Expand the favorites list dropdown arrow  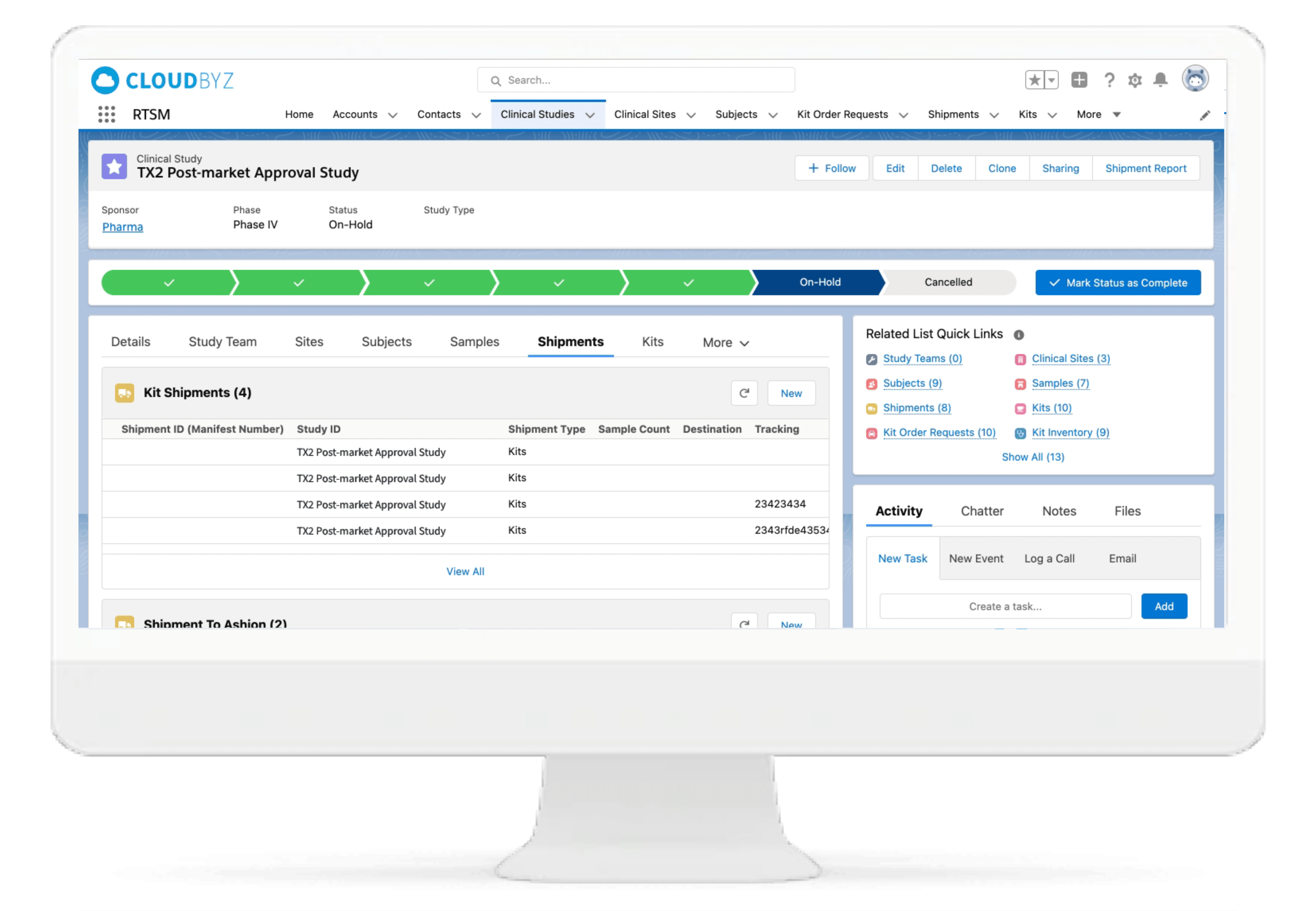click(1051, 80)
